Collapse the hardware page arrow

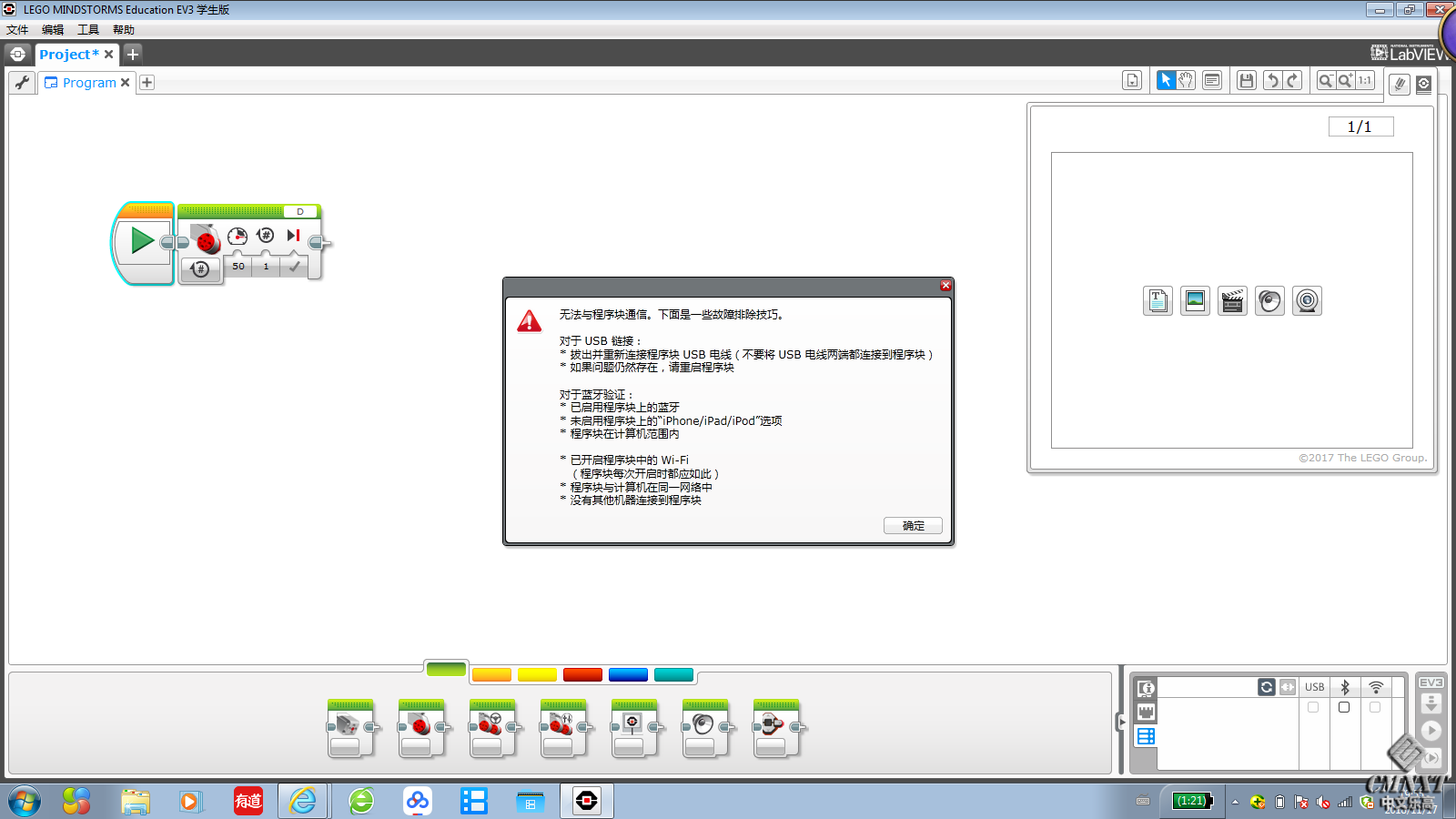1122,722
